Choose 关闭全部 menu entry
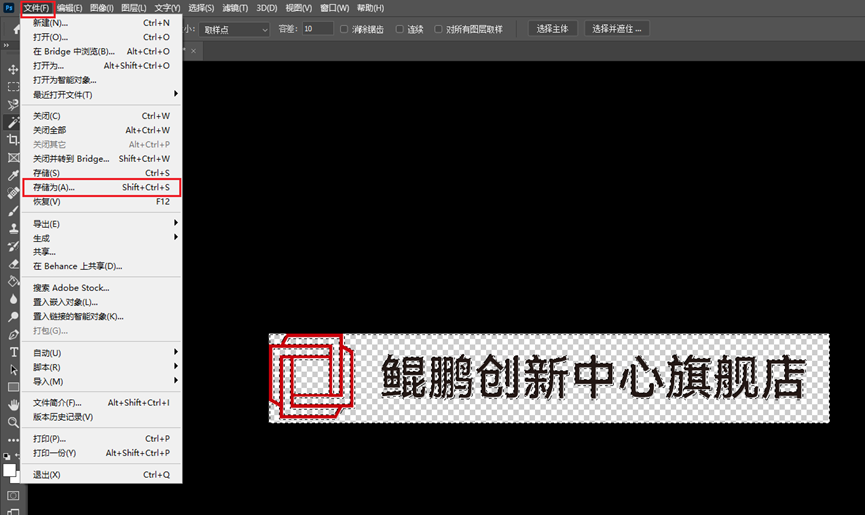The width and height of the screenshot is (865, 515). (x=101, y=130)
